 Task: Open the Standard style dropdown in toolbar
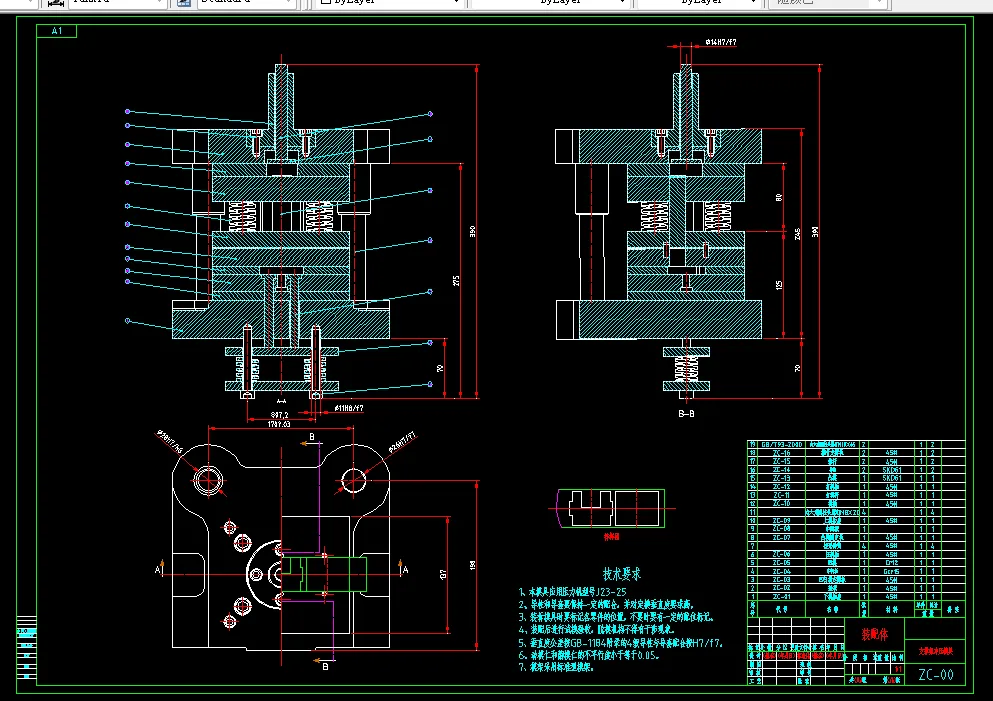tap(247, 2)
